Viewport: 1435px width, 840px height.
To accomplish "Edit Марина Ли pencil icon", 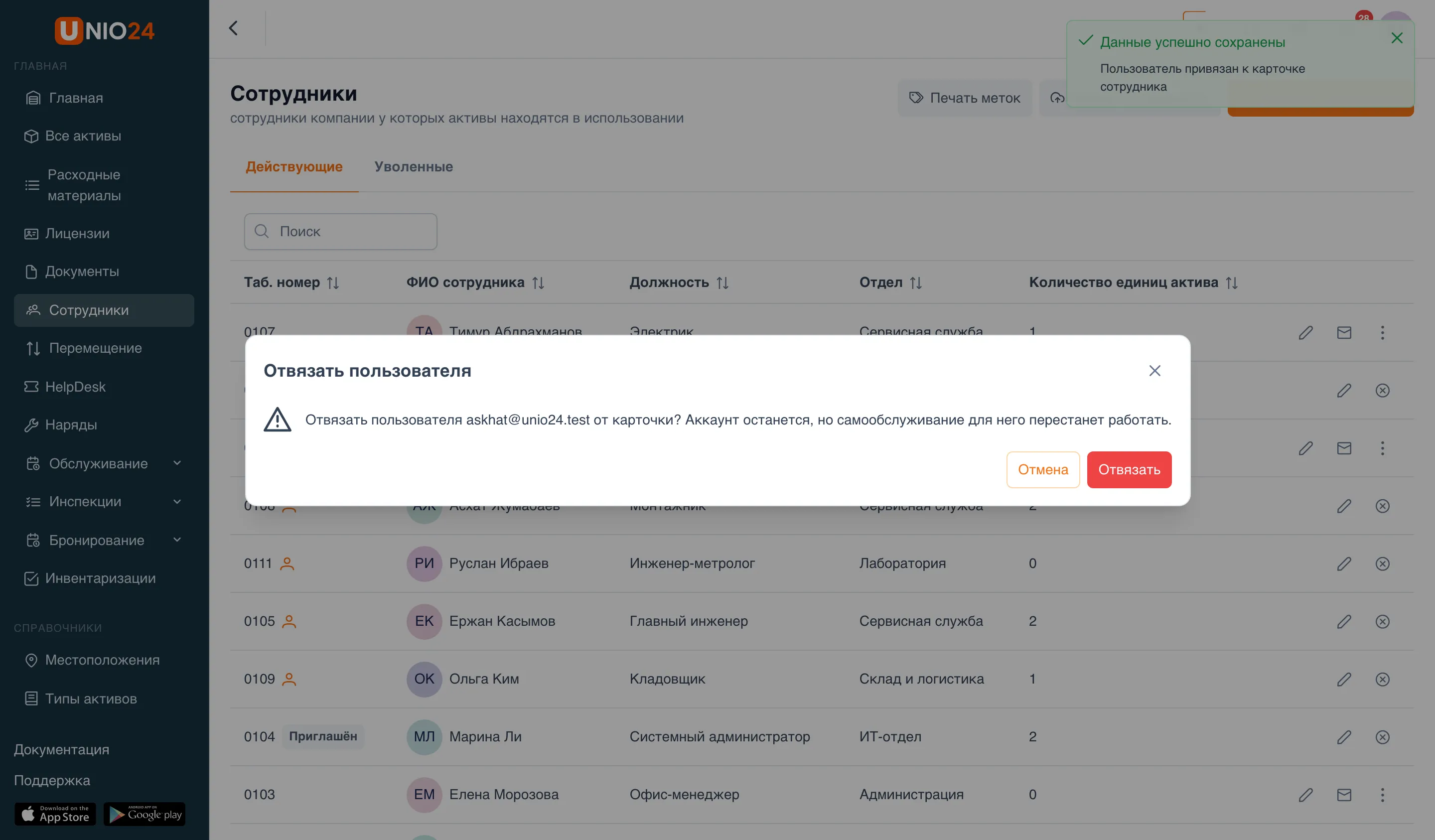I will coord(1344,737).
